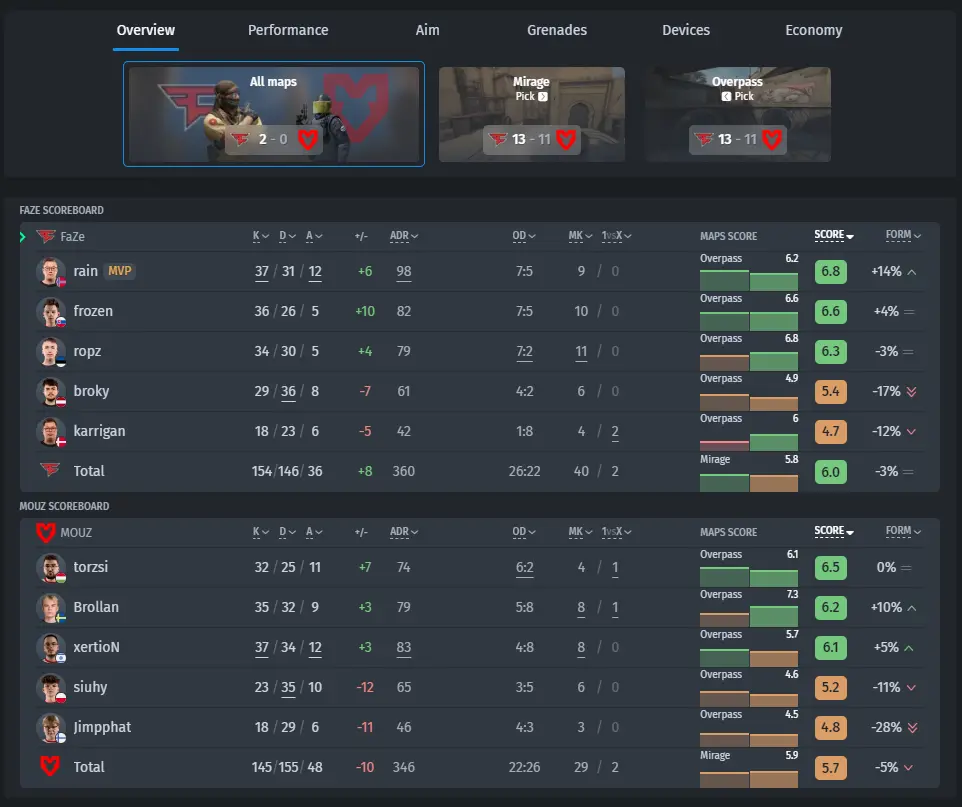Open Brollan's player name link

point(96,606)
